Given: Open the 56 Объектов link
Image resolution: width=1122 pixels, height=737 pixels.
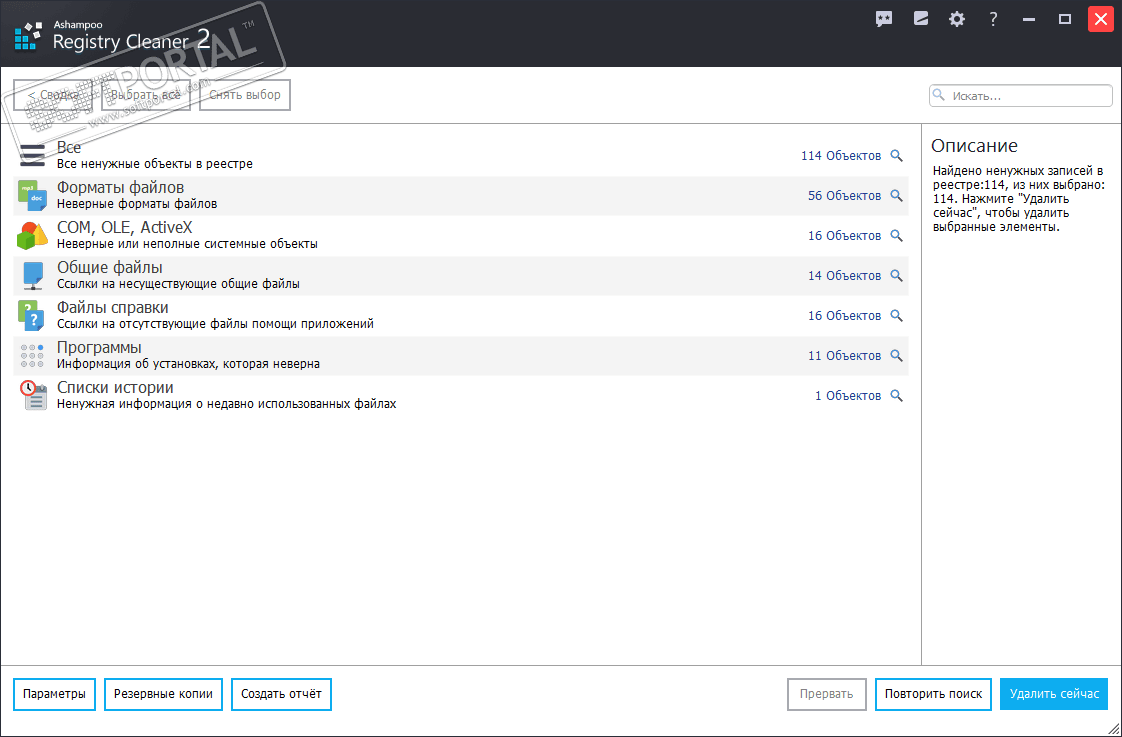Looking at the screenshot, I should point(844,195).
